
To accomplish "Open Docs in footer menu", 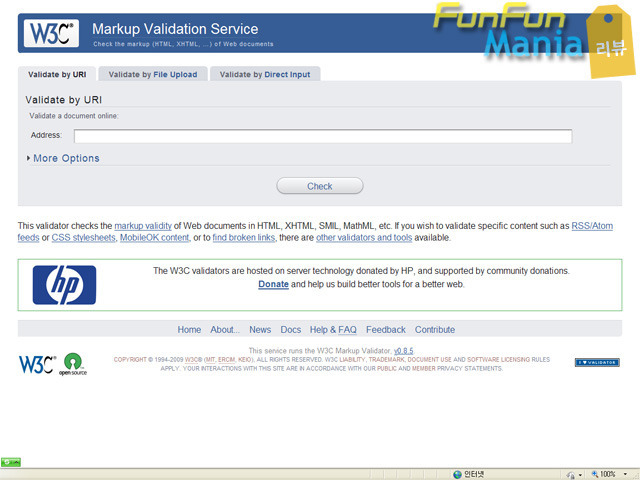I will coord(291,329).
